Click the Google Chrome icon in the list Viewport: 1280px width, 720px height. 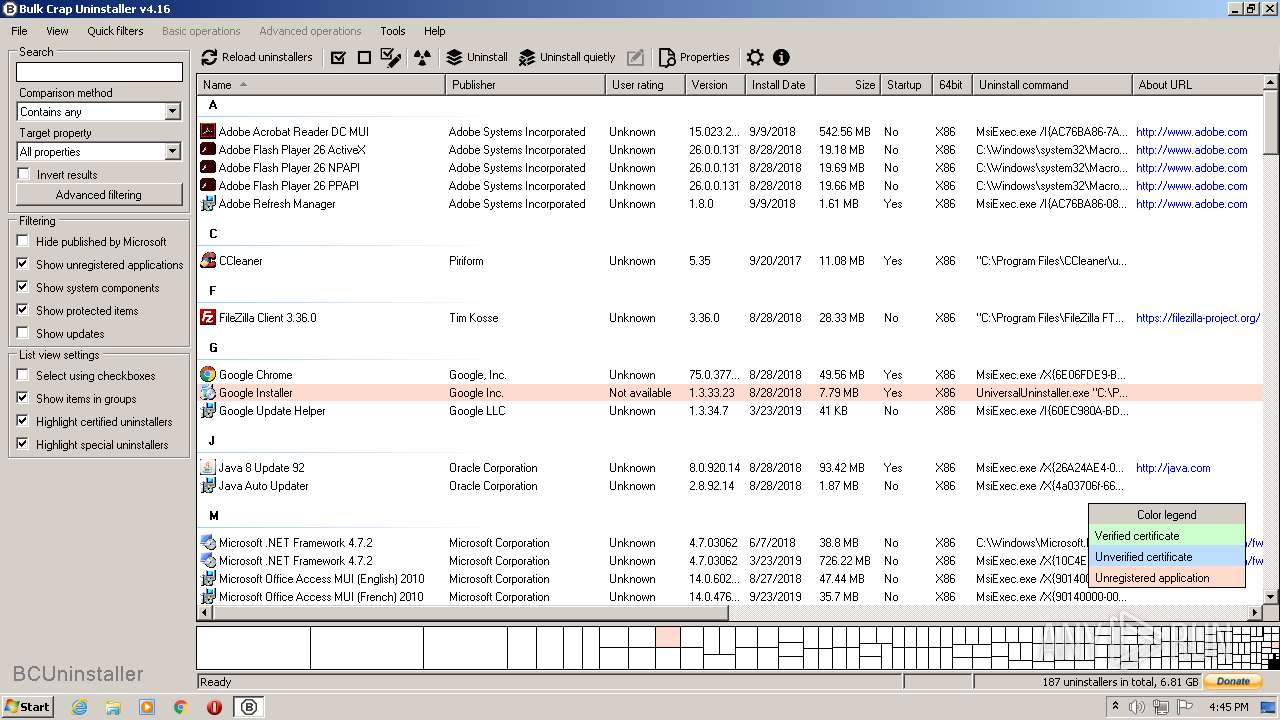point(208,374)
